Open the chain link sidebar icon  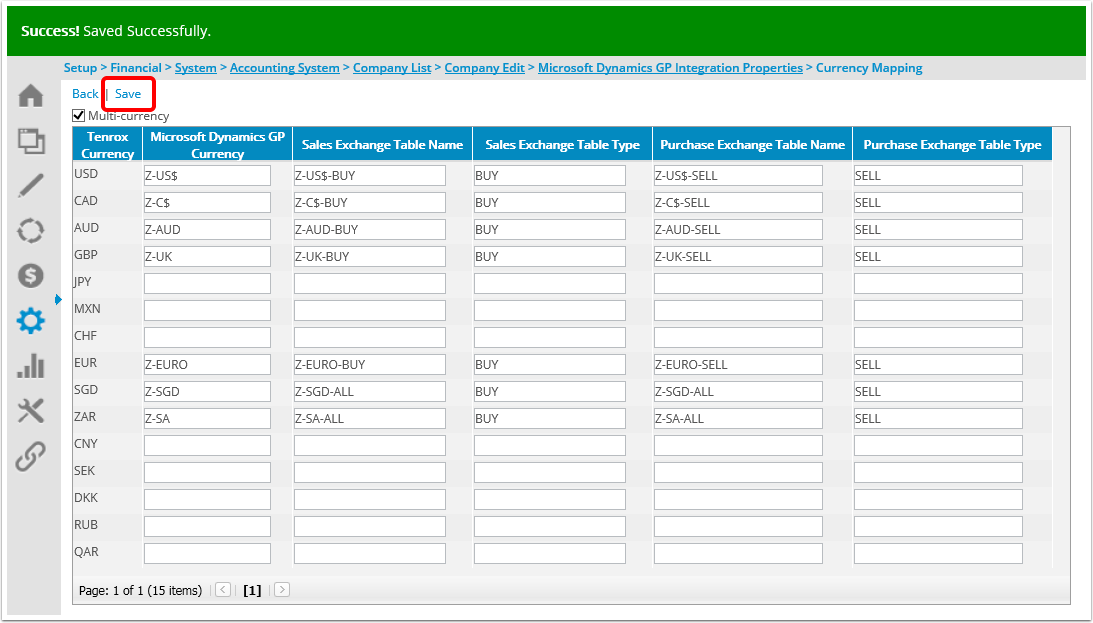[31, 456]
